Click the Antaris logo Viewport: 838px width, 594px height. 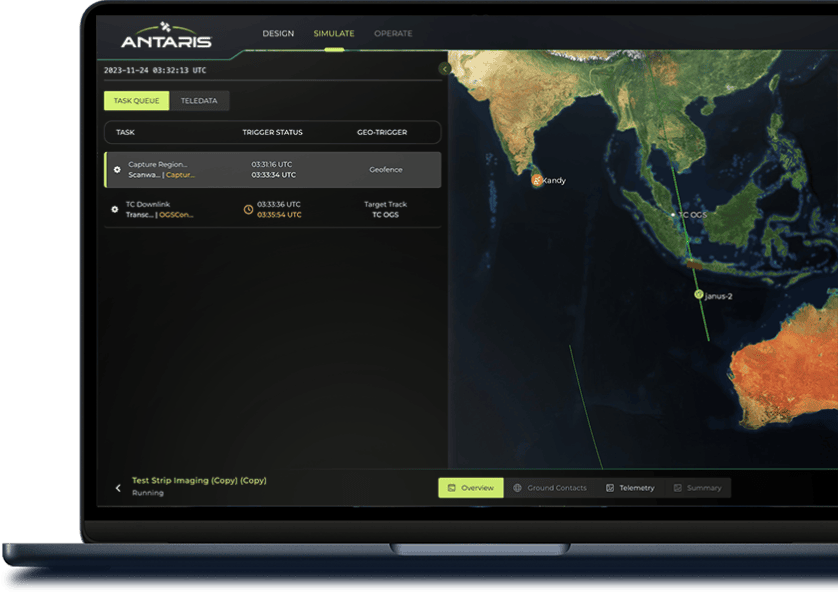click(166, 35)
